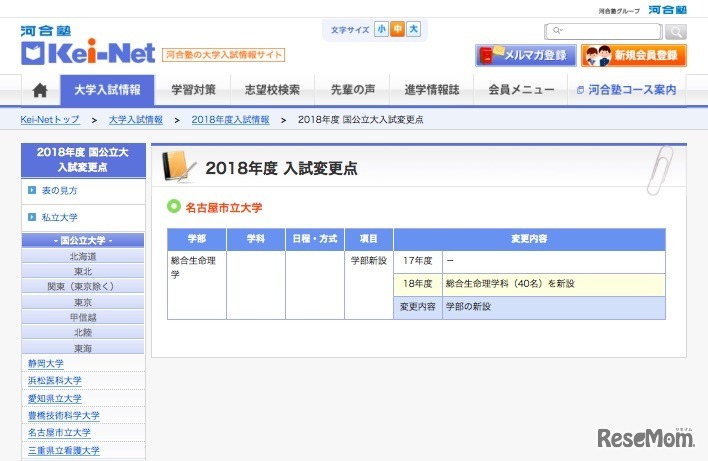Expand the 北海道 region
Viewport: 708px width, 461px height.
pos(83,256)
